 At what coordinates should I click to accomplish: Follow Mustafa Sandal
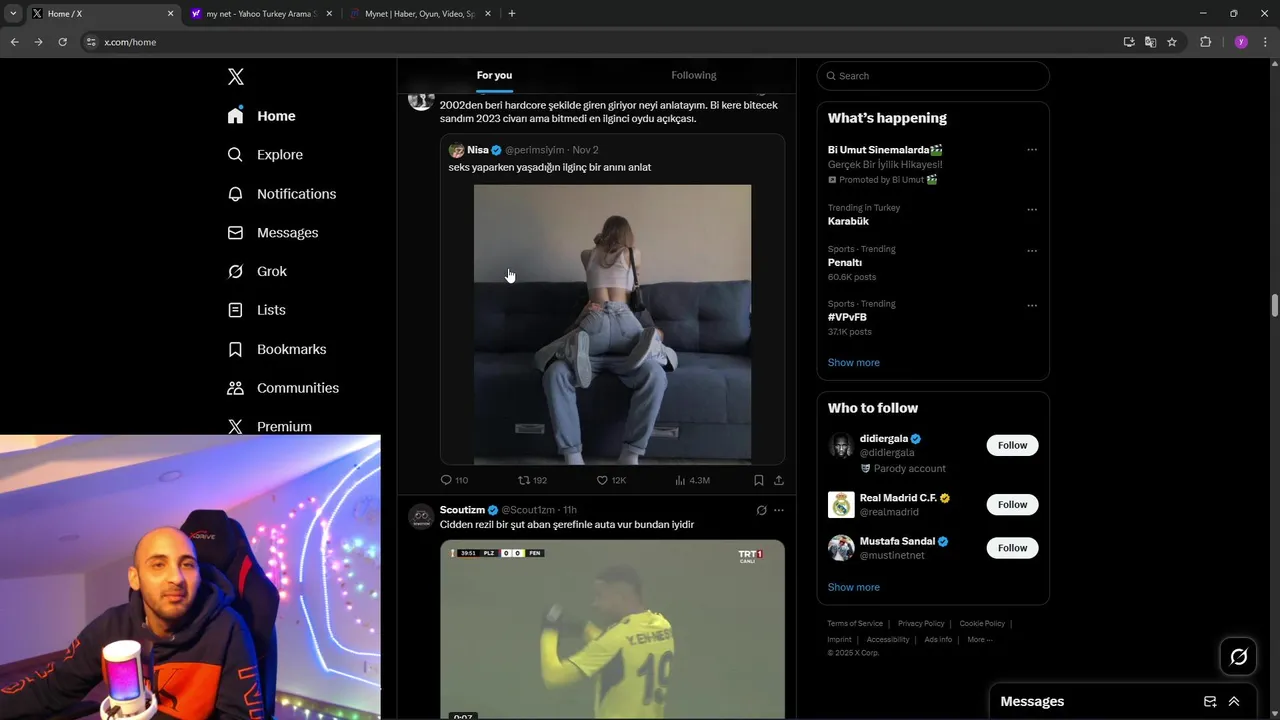(1012, 548)
